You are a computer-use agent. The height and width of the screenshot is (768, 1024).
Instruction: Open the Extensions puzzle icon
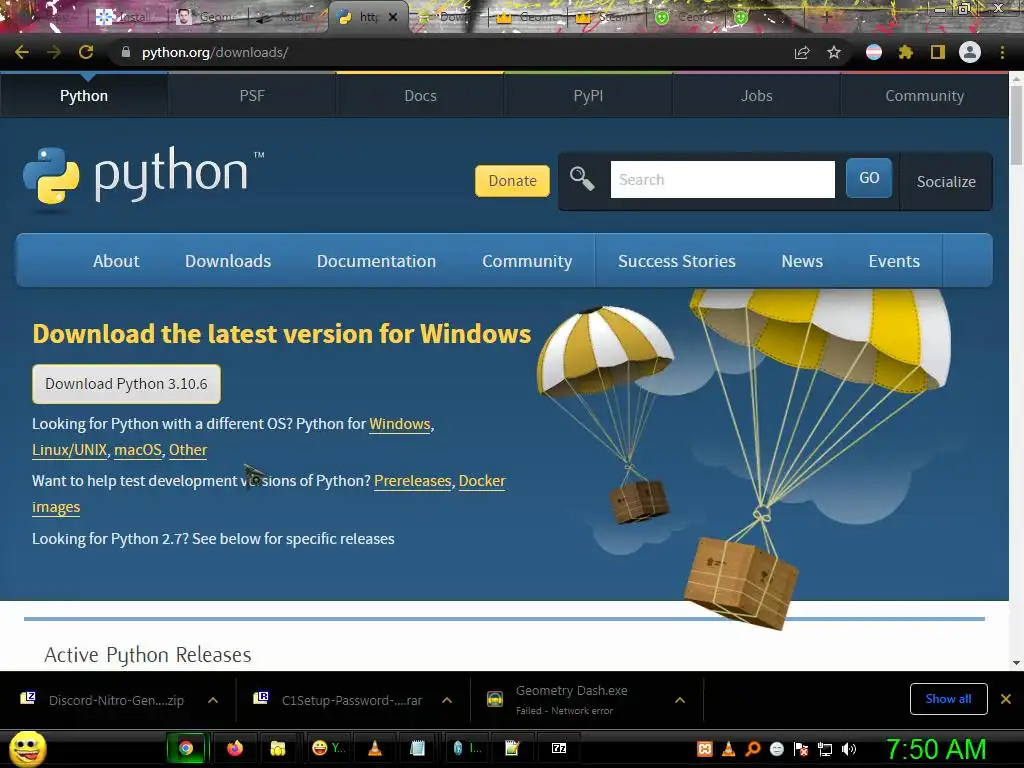pyautogui.click(x=905, y=52)
